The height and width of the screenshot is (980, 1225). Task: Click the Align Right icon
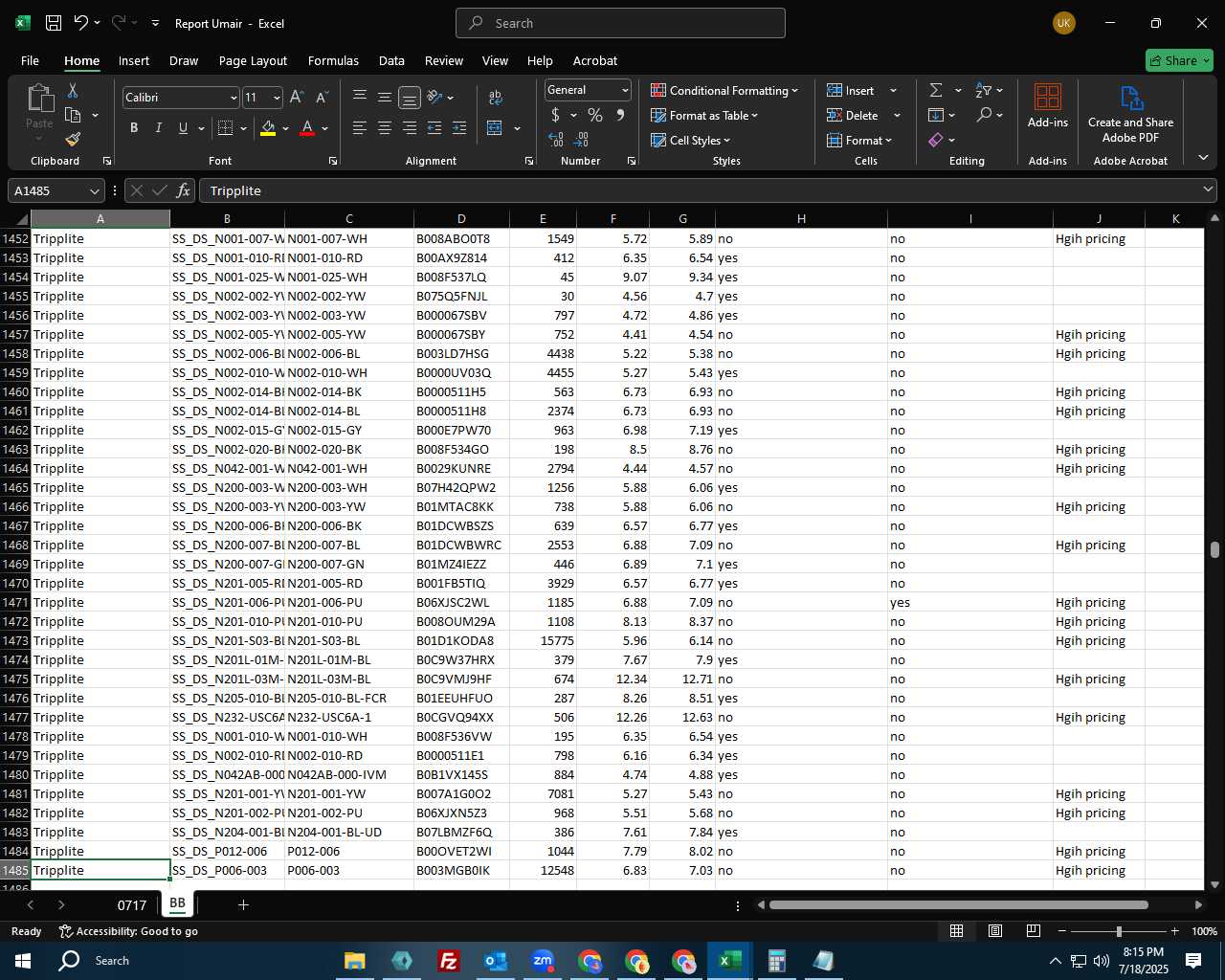point(410,127)
